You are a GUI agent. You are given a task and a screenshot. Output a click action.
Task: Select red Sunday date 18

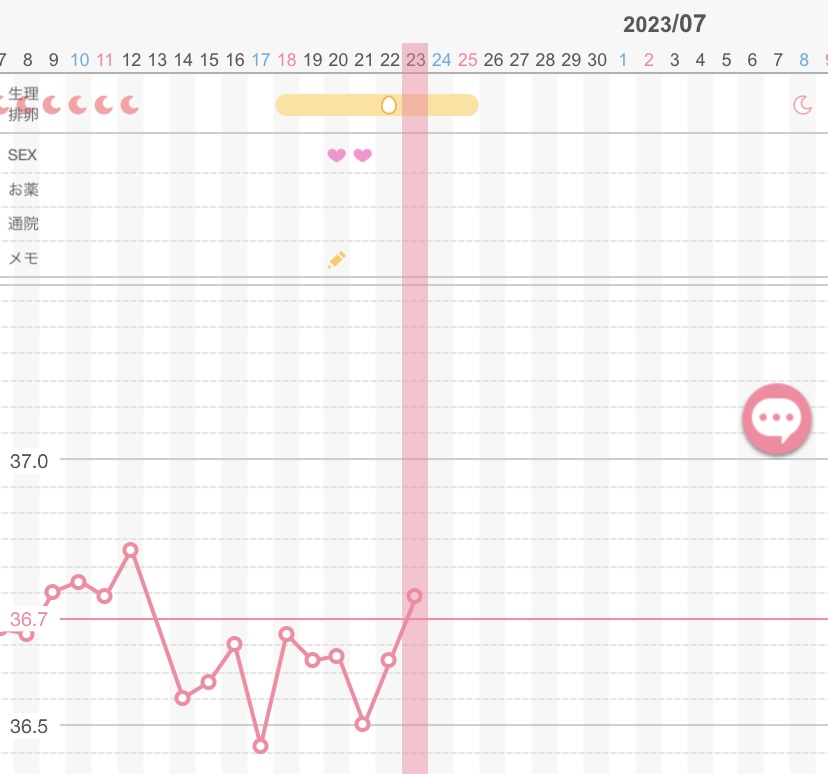[x=287, y=60]
